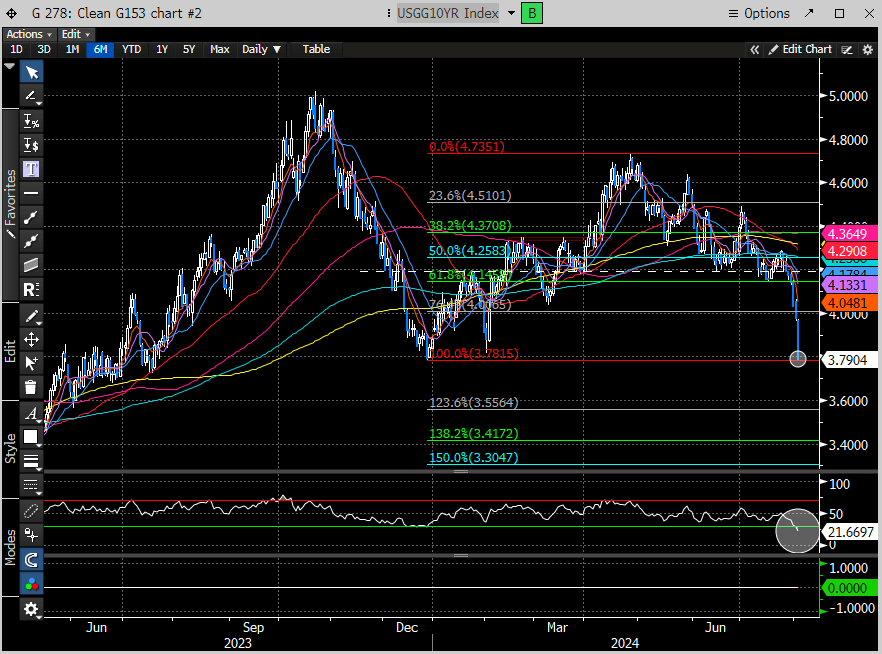Select the 5Y time range tab
This screenshot has width=882, height=654.
point(189,49)
